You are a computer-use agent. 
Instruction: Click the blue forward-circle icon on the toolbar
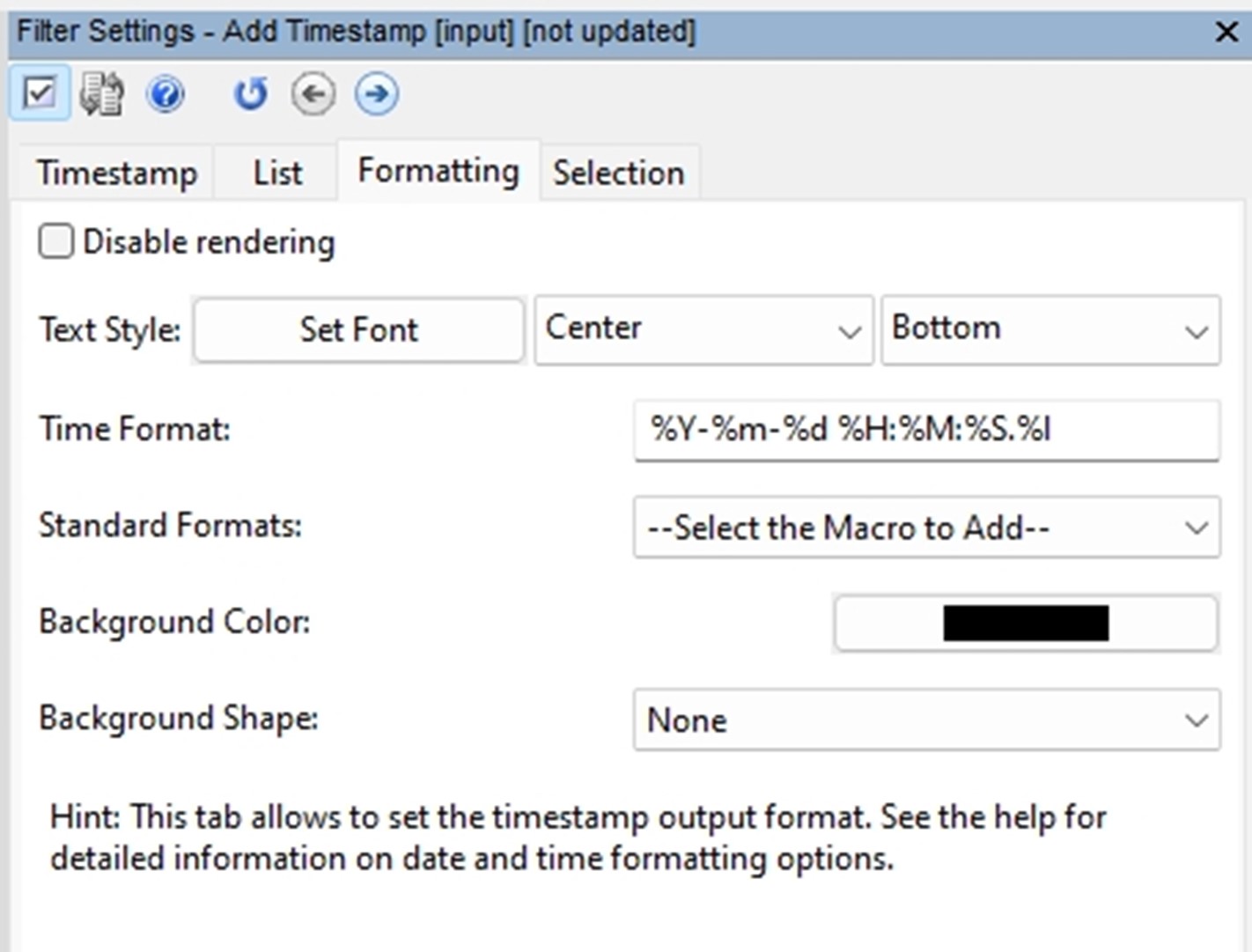tap(376, 92)
